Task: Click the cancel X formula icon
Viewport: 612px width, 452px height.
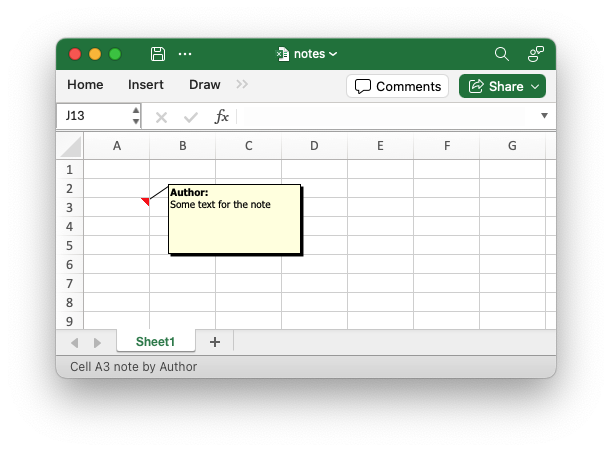Action: [x=161, y=117]
